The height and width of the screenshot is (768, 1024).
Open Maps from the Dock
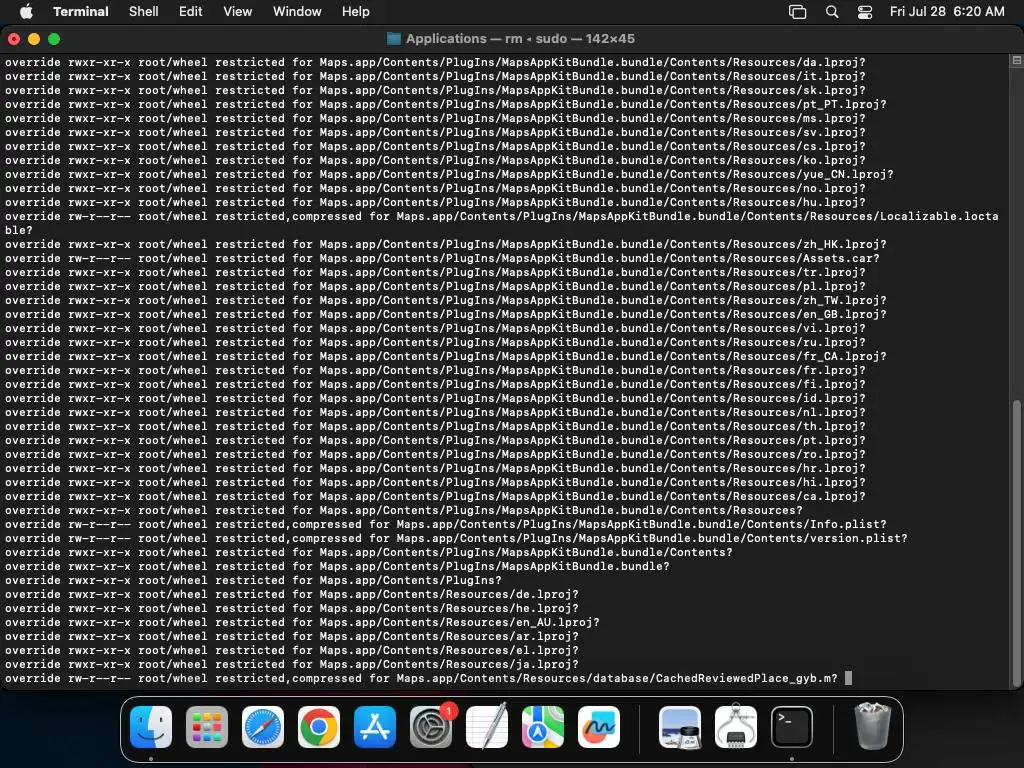click(543, 727)
